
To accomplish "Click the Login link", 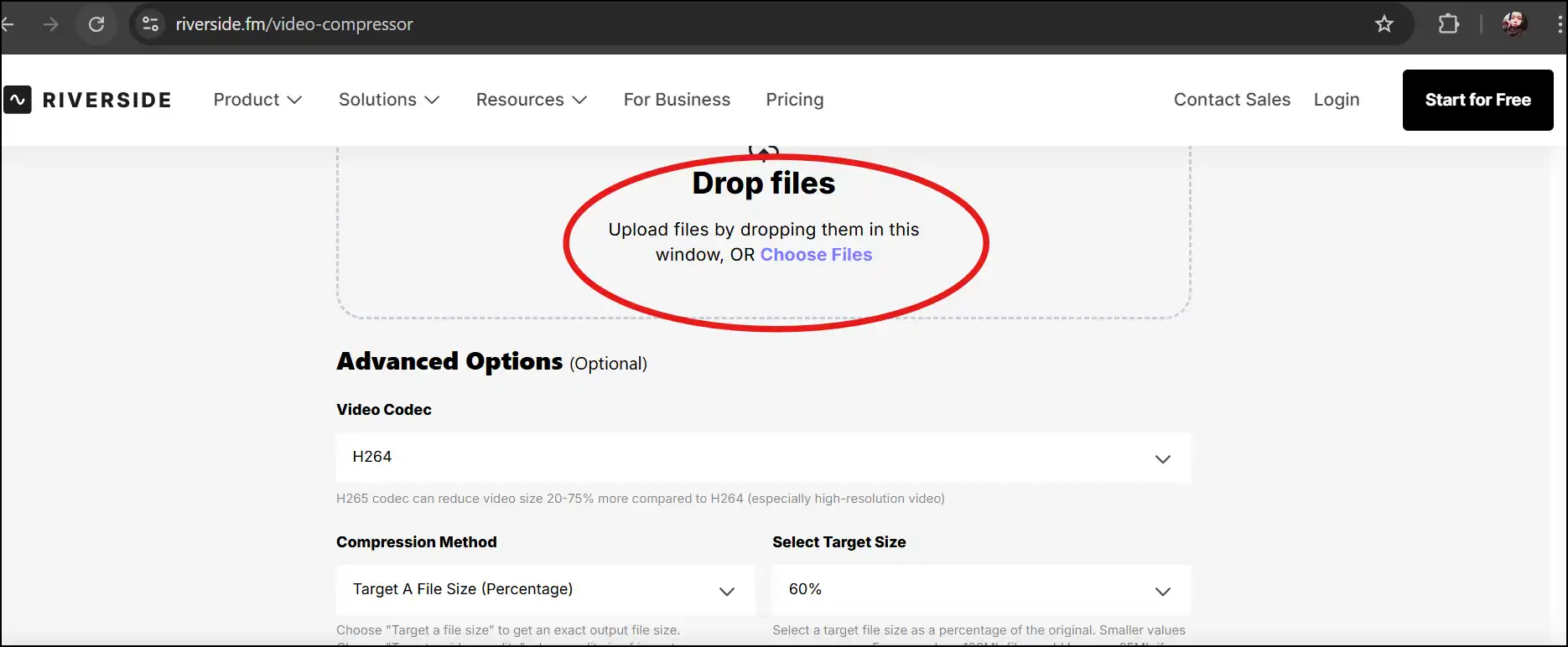I will click(1337, 100).
